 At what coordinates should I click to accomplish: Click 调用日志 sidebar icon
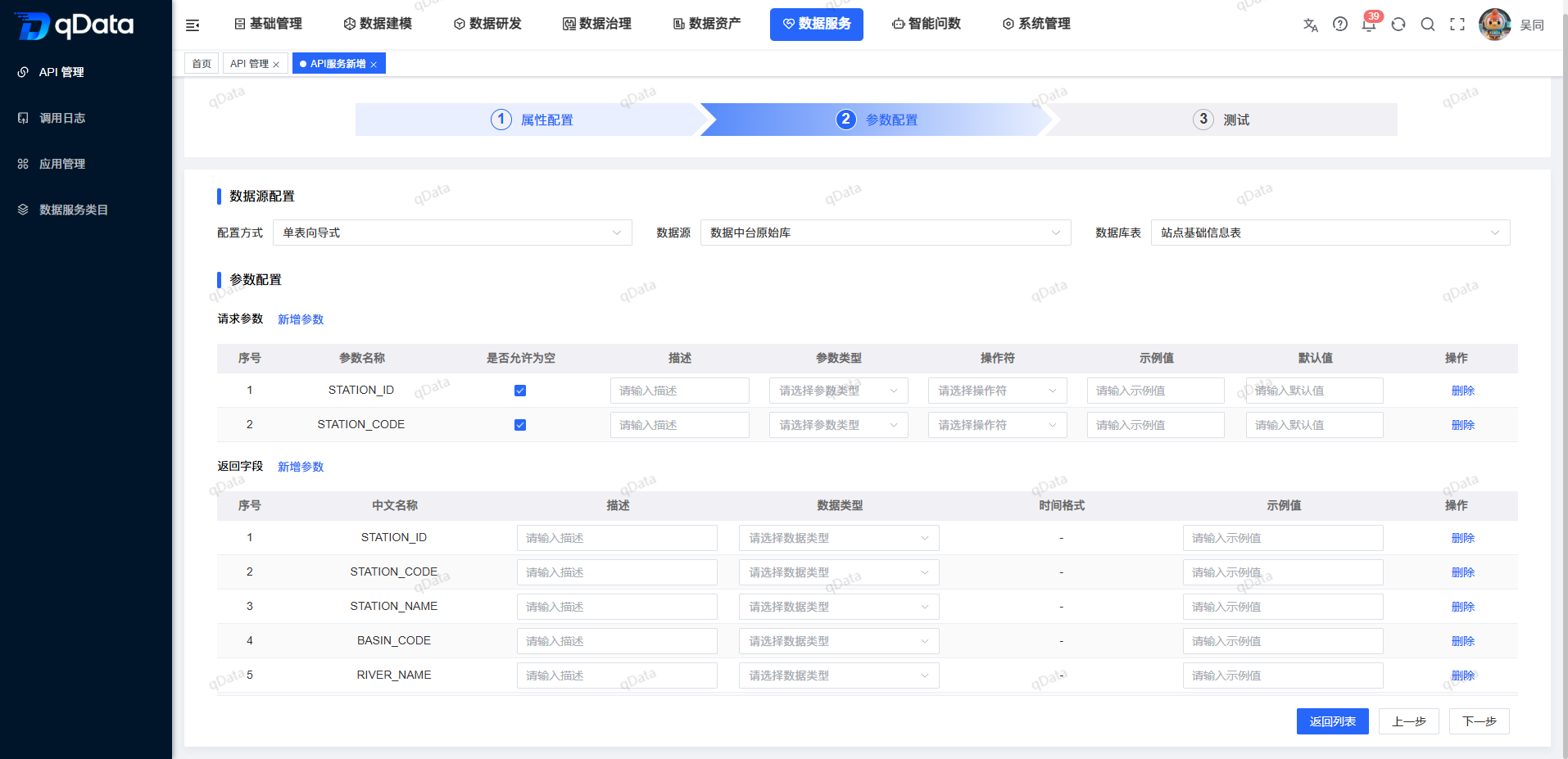[23, 118]
